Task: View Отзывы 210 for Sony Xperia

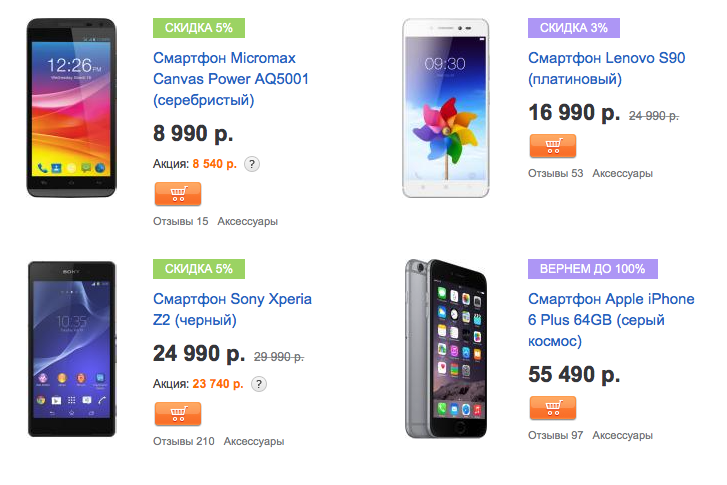Action: click(184, 440)
